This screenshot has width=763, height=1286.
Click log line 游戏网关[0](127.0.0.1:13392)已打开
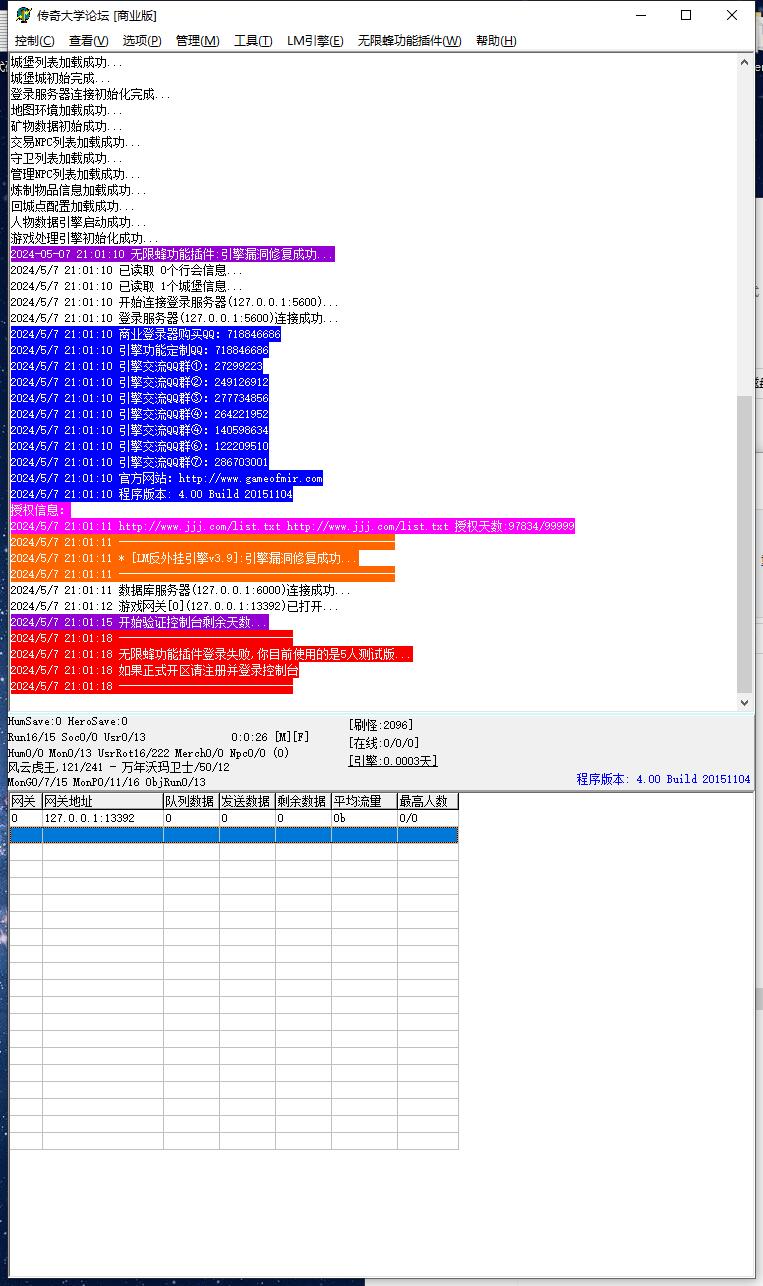click(x=174, y=606)
